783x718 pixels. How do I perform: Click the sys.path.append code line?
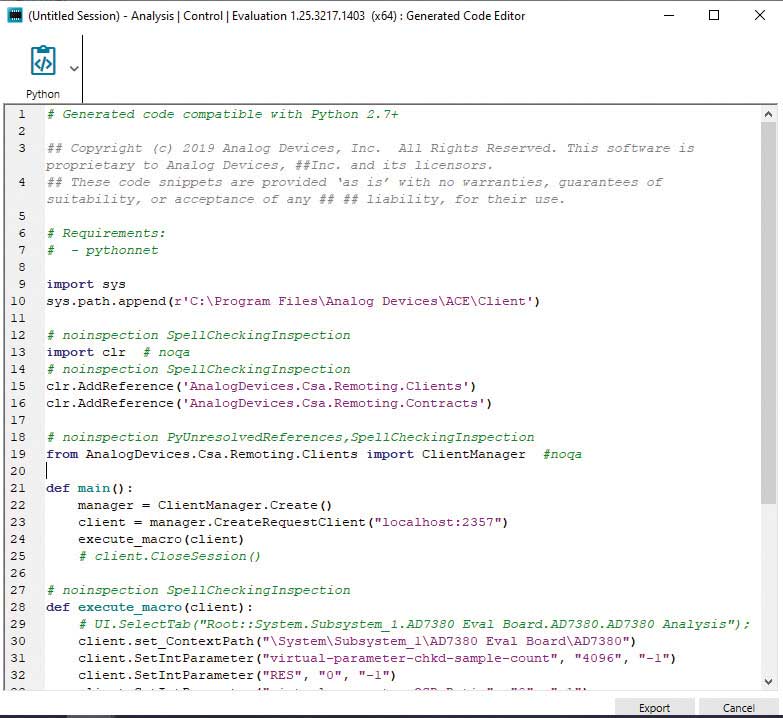[292, 301]
